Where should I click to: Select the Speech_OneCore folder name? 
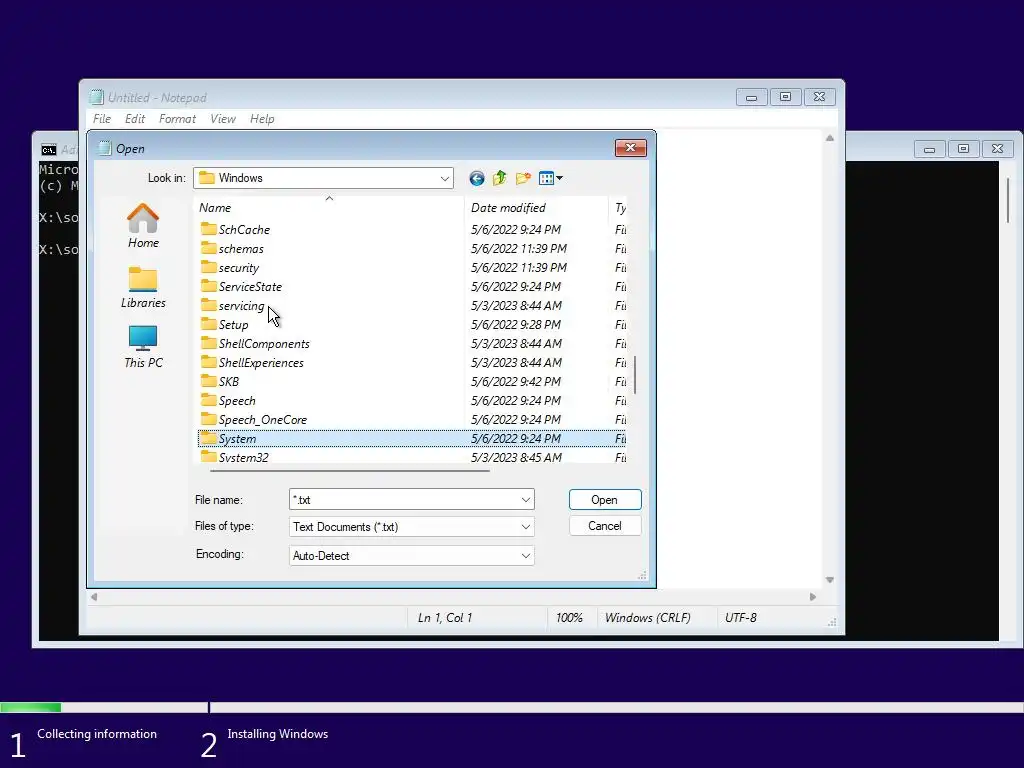(263, 419)
